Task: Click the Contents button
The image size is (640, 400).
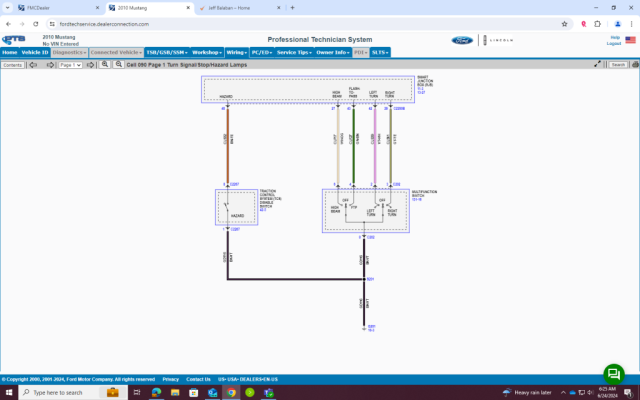Action: [x=13, y=65]
